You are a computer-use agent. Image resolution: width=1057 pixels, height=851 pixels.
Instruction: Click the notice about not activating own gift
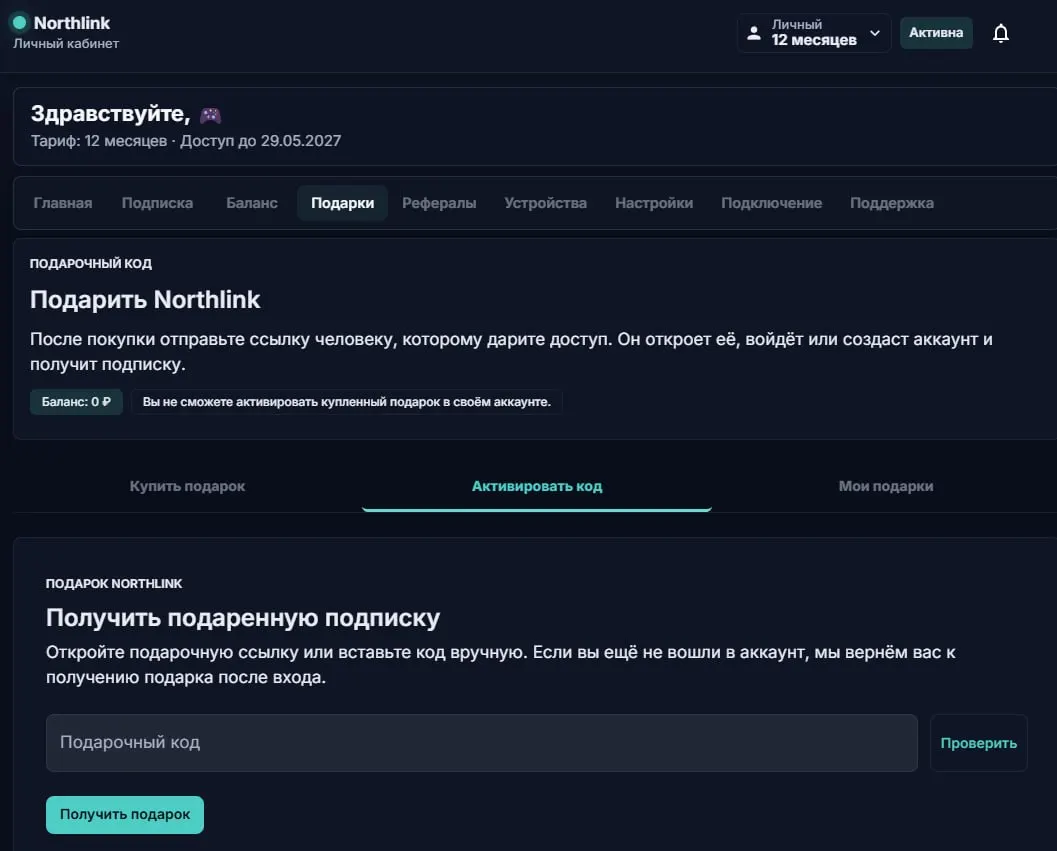(x=346, y=402)
